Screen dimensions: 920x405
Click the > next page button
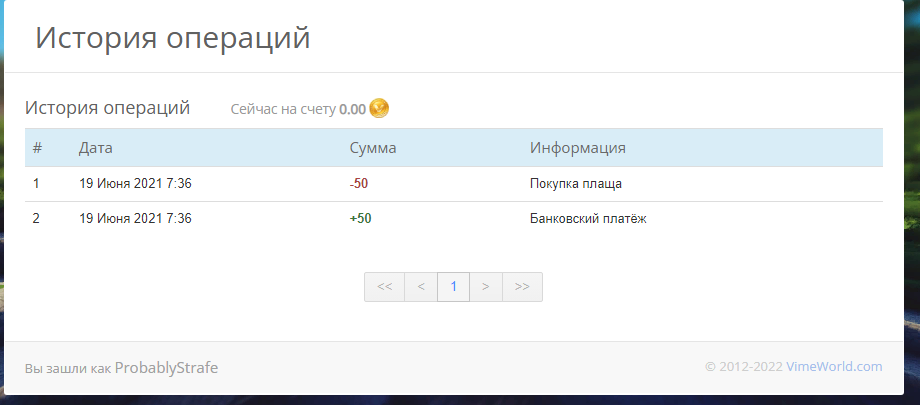485,287
